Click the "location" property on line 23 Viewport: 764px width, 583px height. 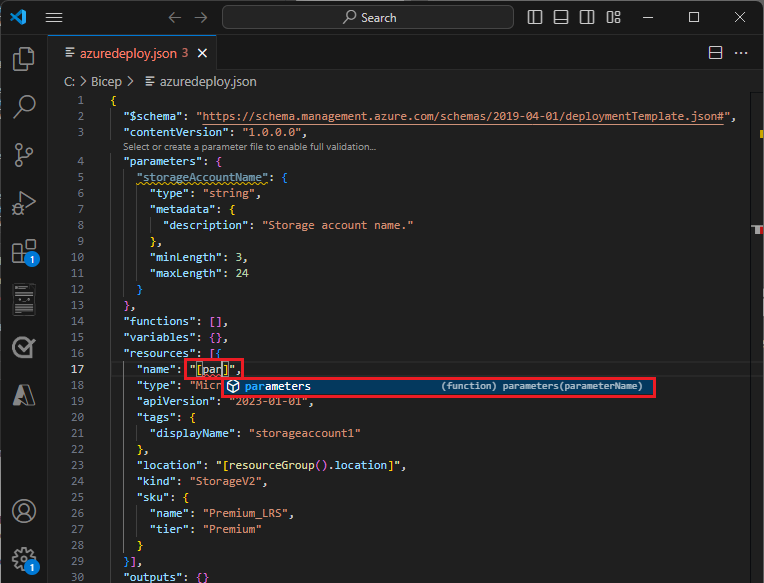point(169,465)
